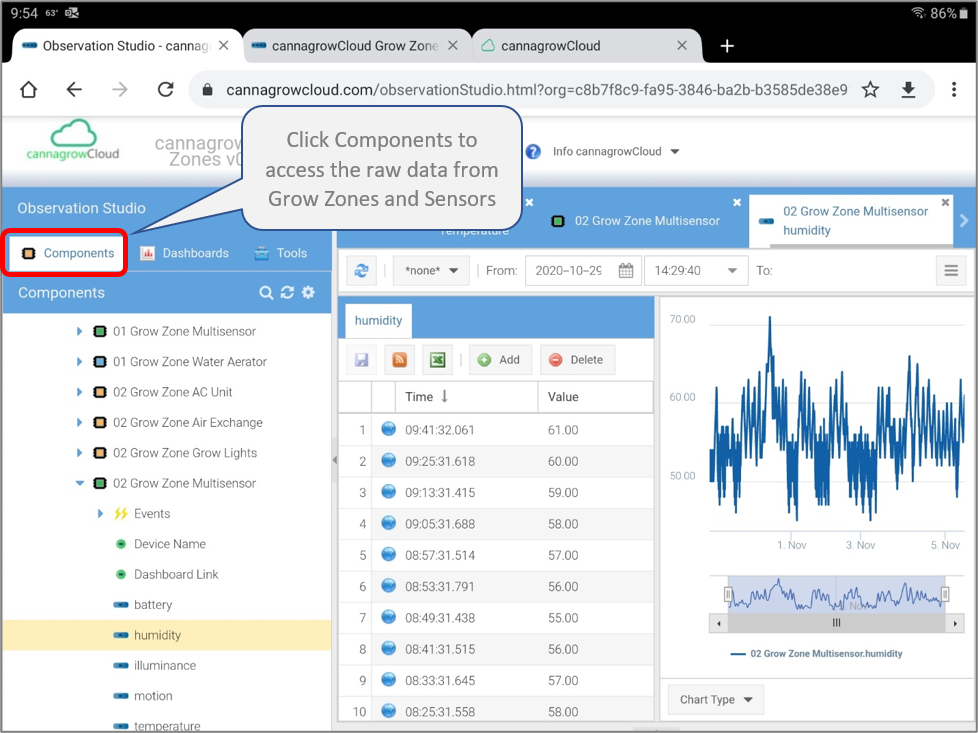The width and height of the screenshot is (978, 733).
Task: Open the hamburger menu at toolbar right
Action: (x=951, y=271)
